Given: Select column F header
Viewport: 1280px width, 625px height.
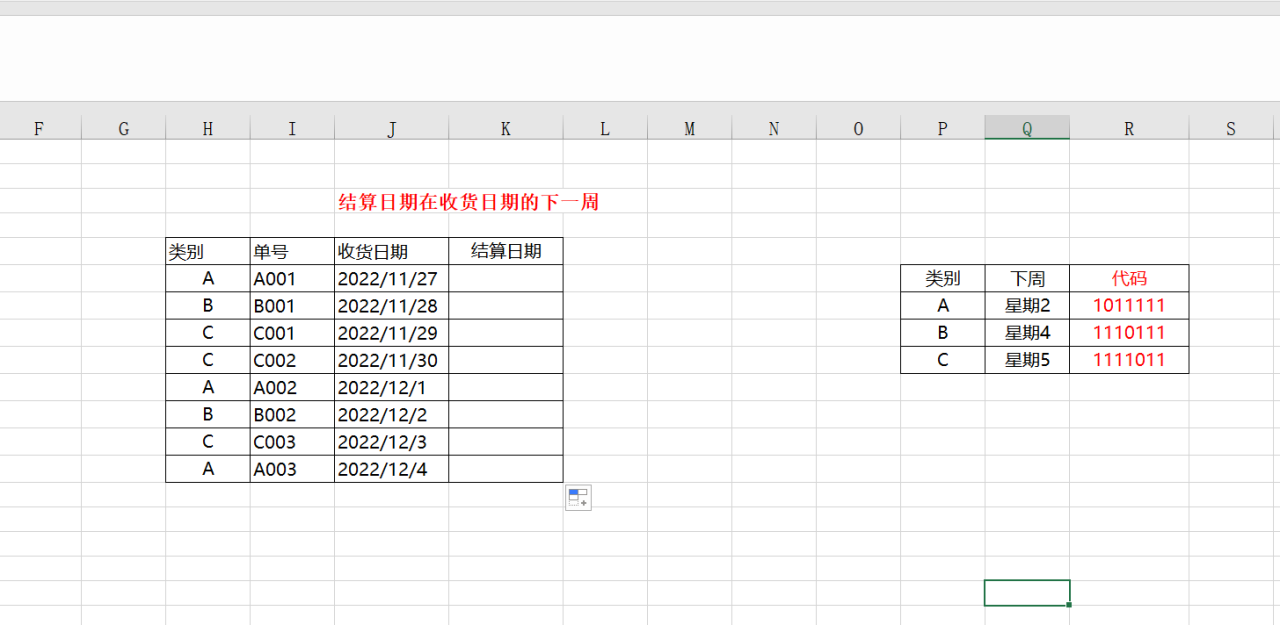Looking at the screenshot, I should click(39, 128).
